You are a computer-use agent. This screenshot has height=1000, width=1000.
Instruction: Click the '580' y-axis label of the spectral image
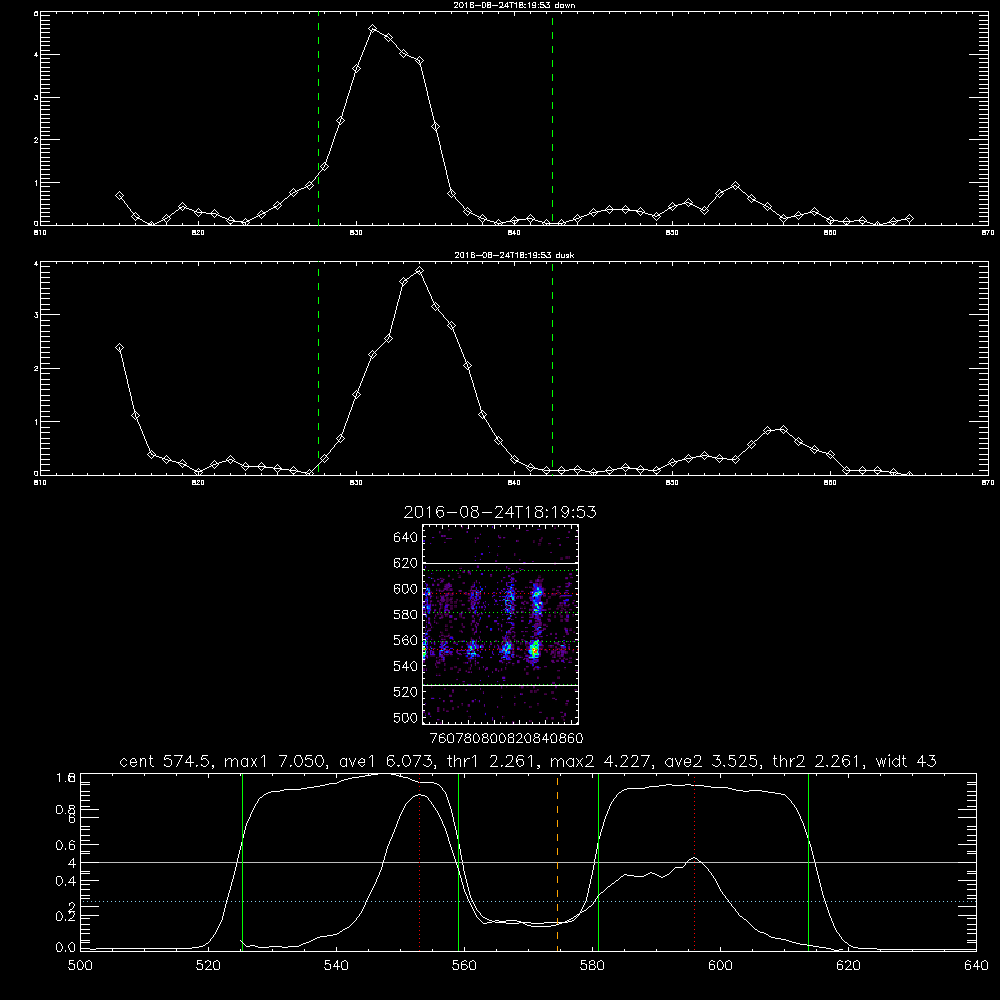406,615
